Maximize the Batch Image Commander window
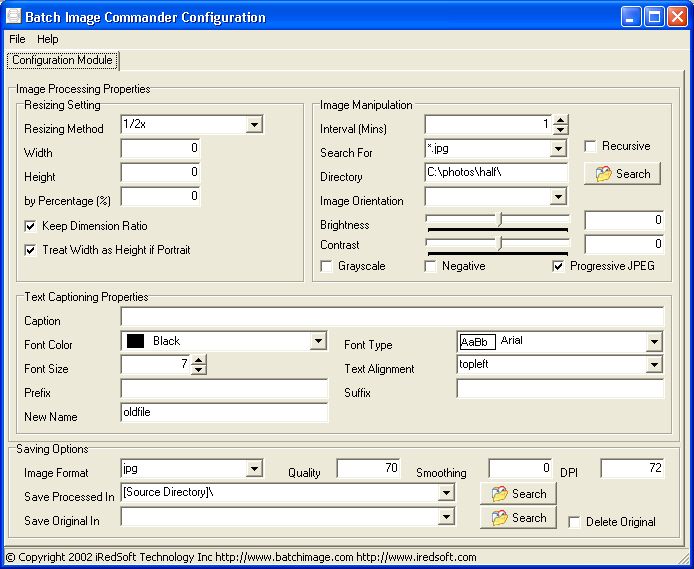The image size is (694, 569). [654, 17]
